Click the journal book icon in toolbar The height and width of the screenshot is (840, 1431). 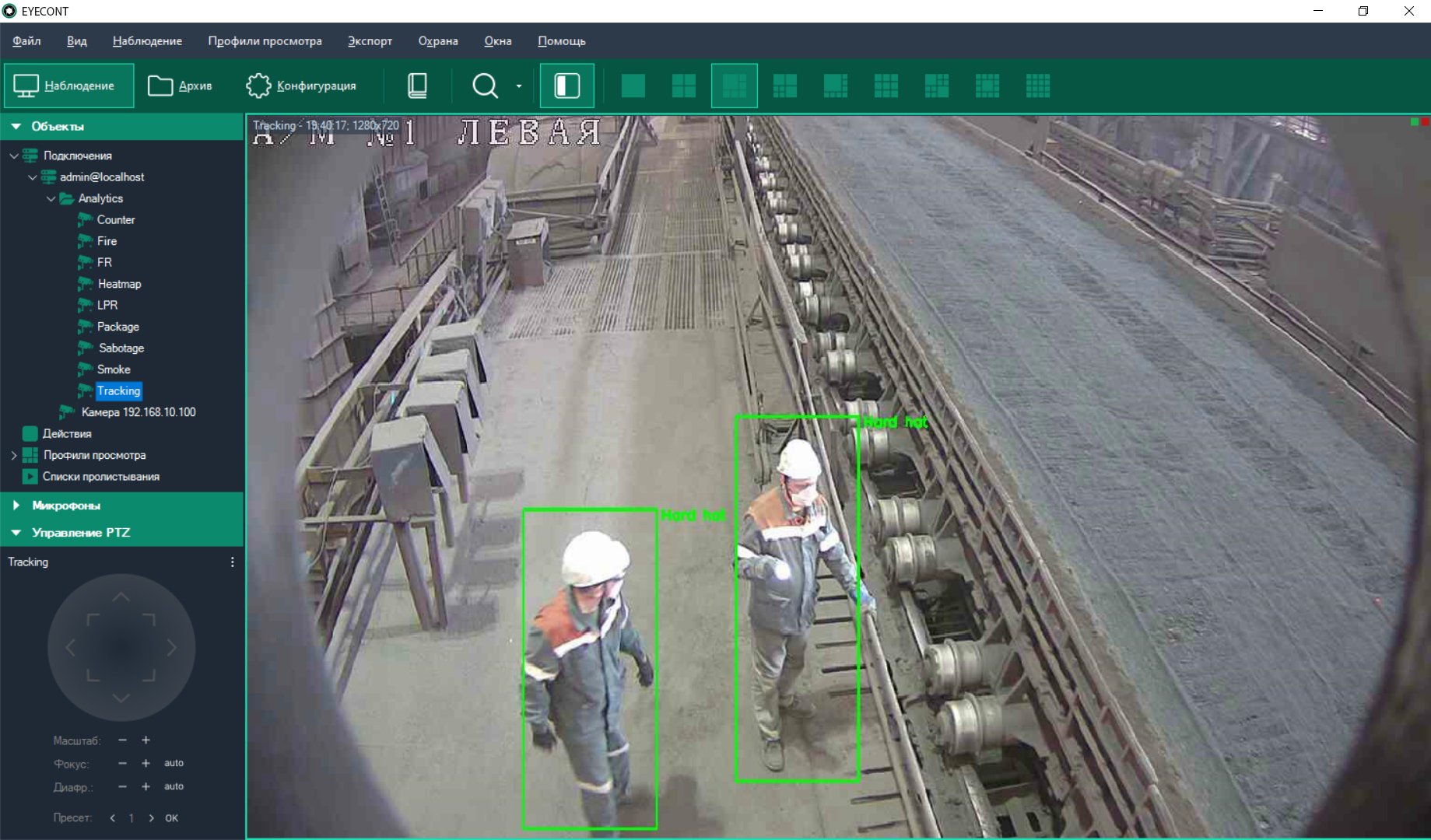pos(417,86)
